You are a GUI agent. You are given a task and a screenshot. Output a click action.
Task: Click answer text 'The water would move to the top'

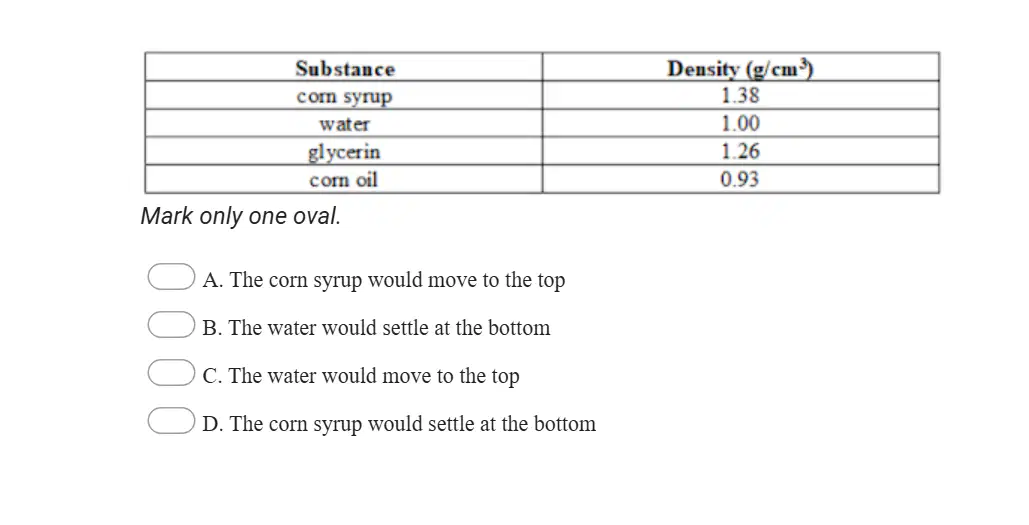pyautogui.click(x=374, y=376)
